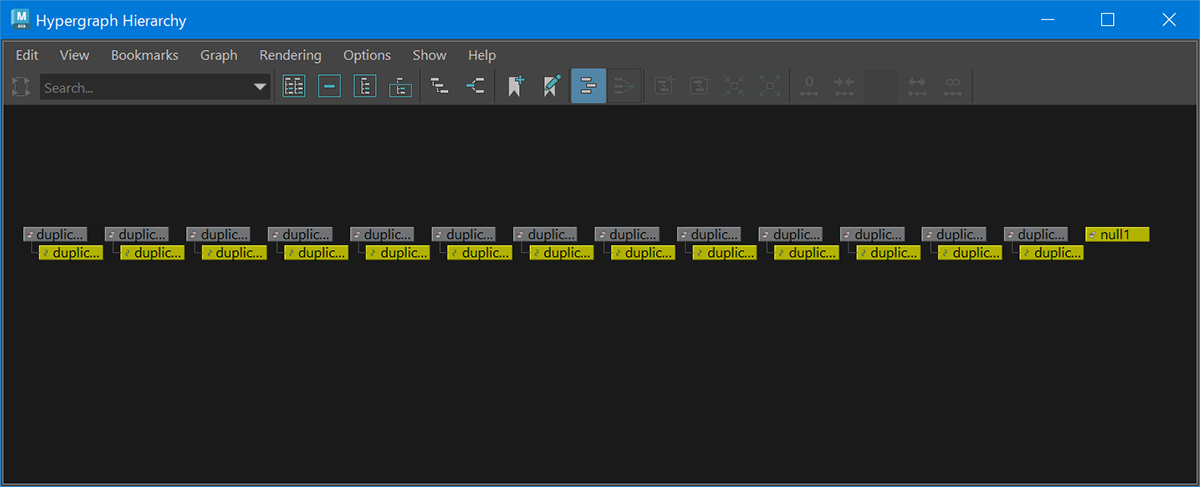This screenshot has width=1200, height=487.
Task: Close the Hypergraph Hierarchy window
Action: pos(1168,20)
